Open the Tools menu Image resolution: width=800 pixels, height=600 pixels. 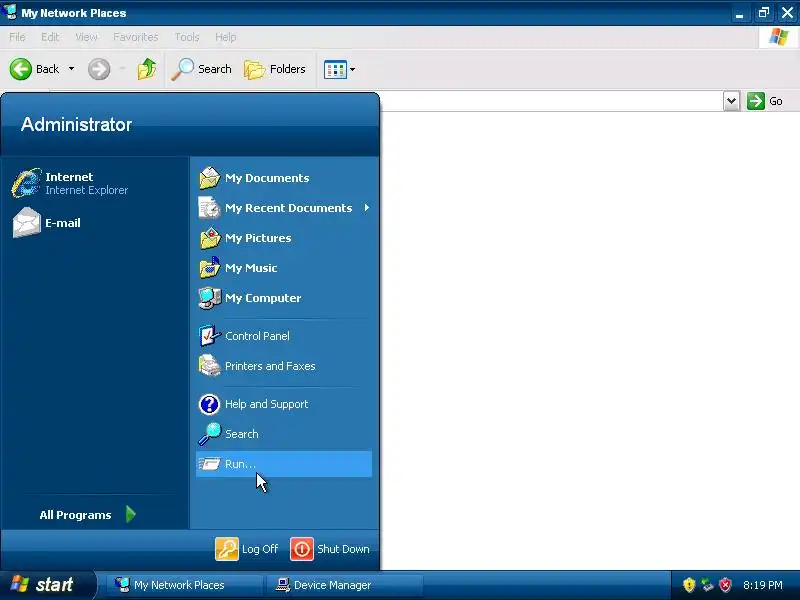[x=187, y=37]
